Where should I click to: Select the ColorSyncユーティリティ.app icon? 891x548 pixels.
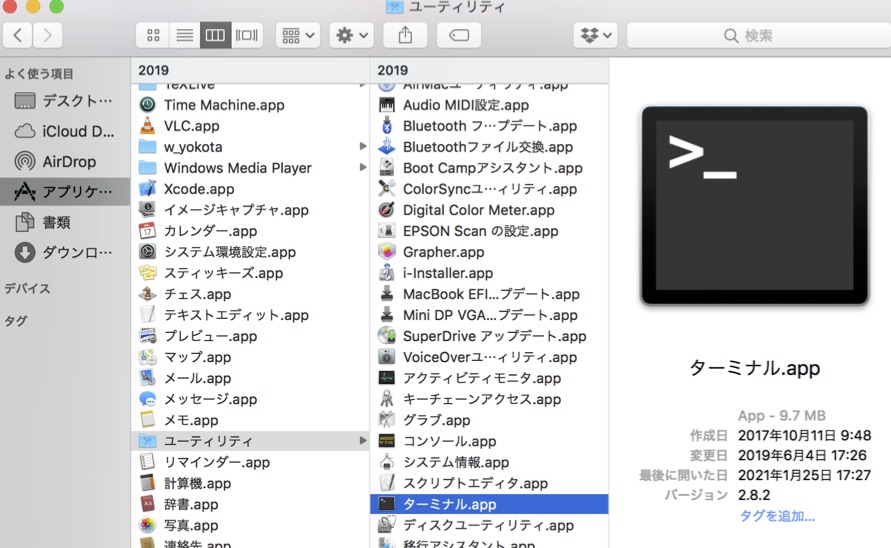click(386, 188)
